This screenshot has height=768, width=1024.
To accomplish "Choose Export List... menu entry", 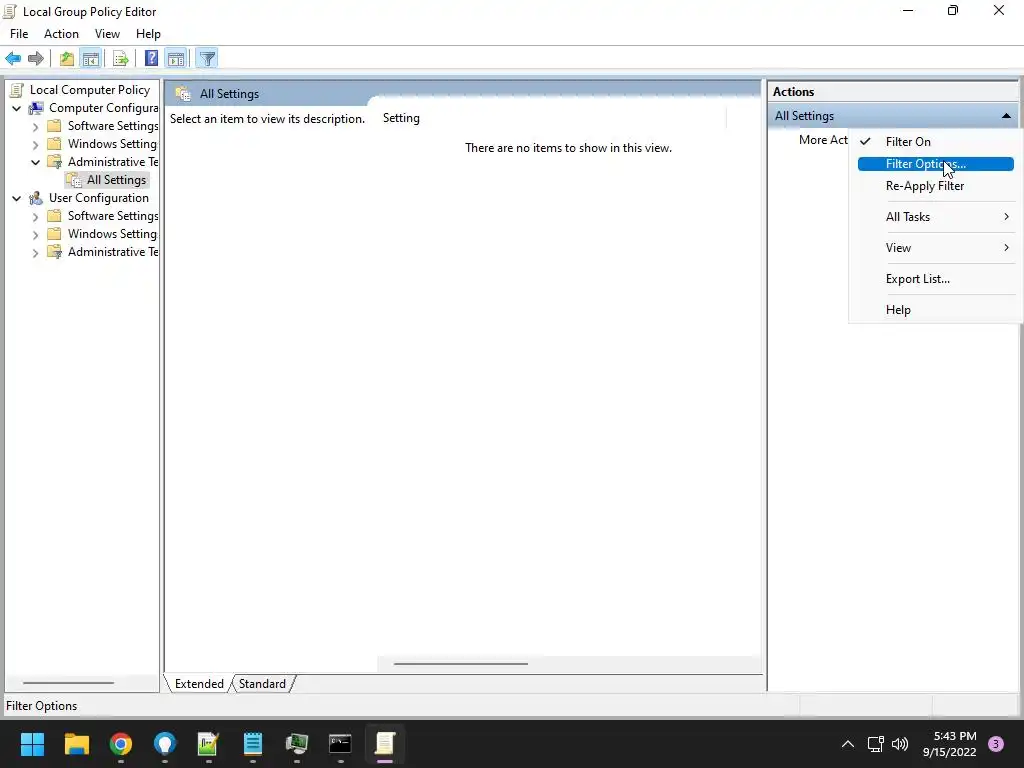I will pos(936,279).
